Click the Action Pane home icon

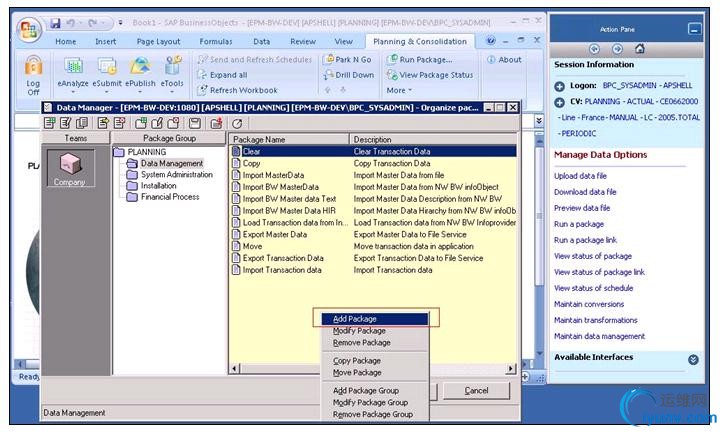640,48
